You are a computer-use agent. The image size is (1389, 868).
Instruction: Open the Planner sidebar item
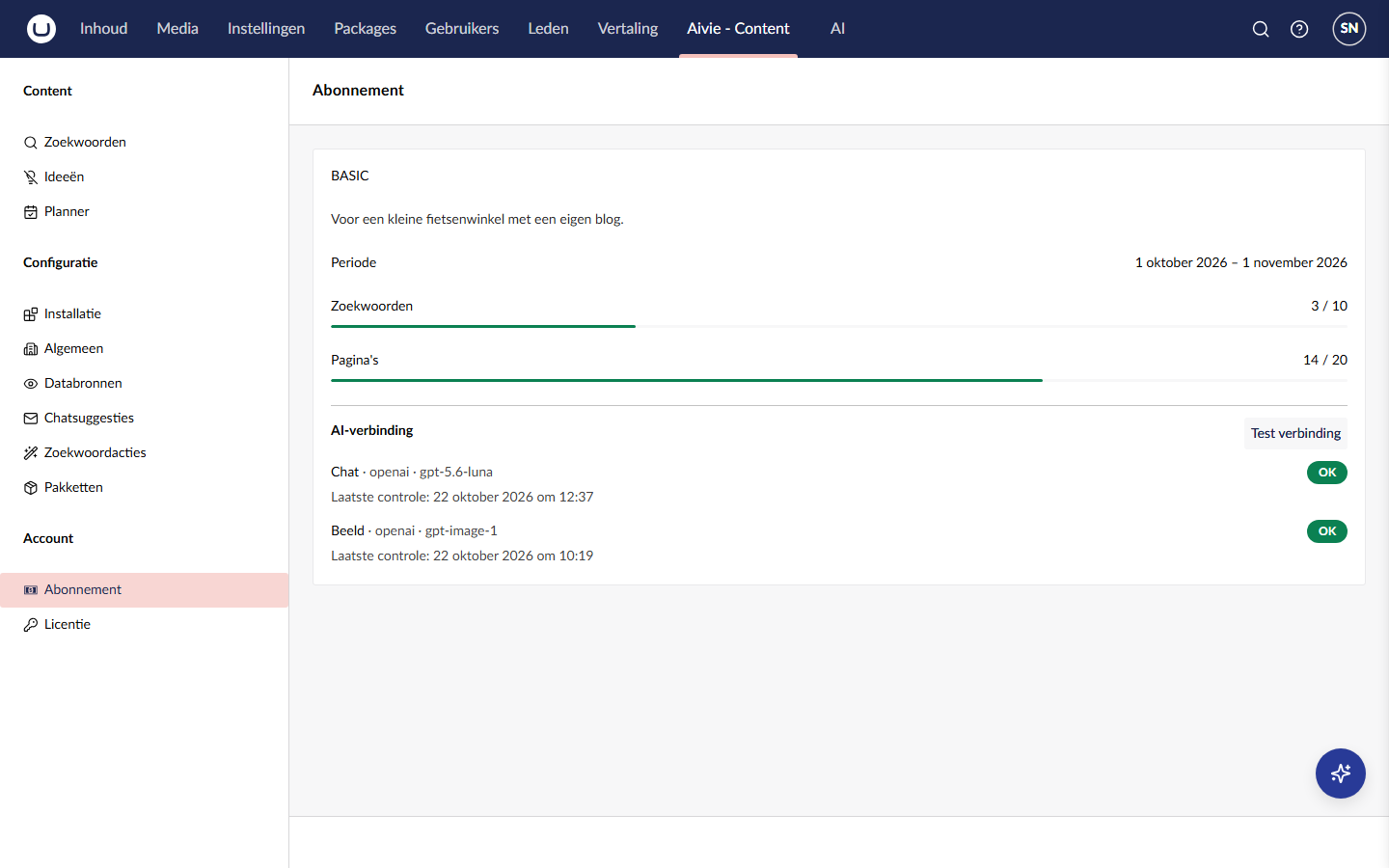point(145,212)
